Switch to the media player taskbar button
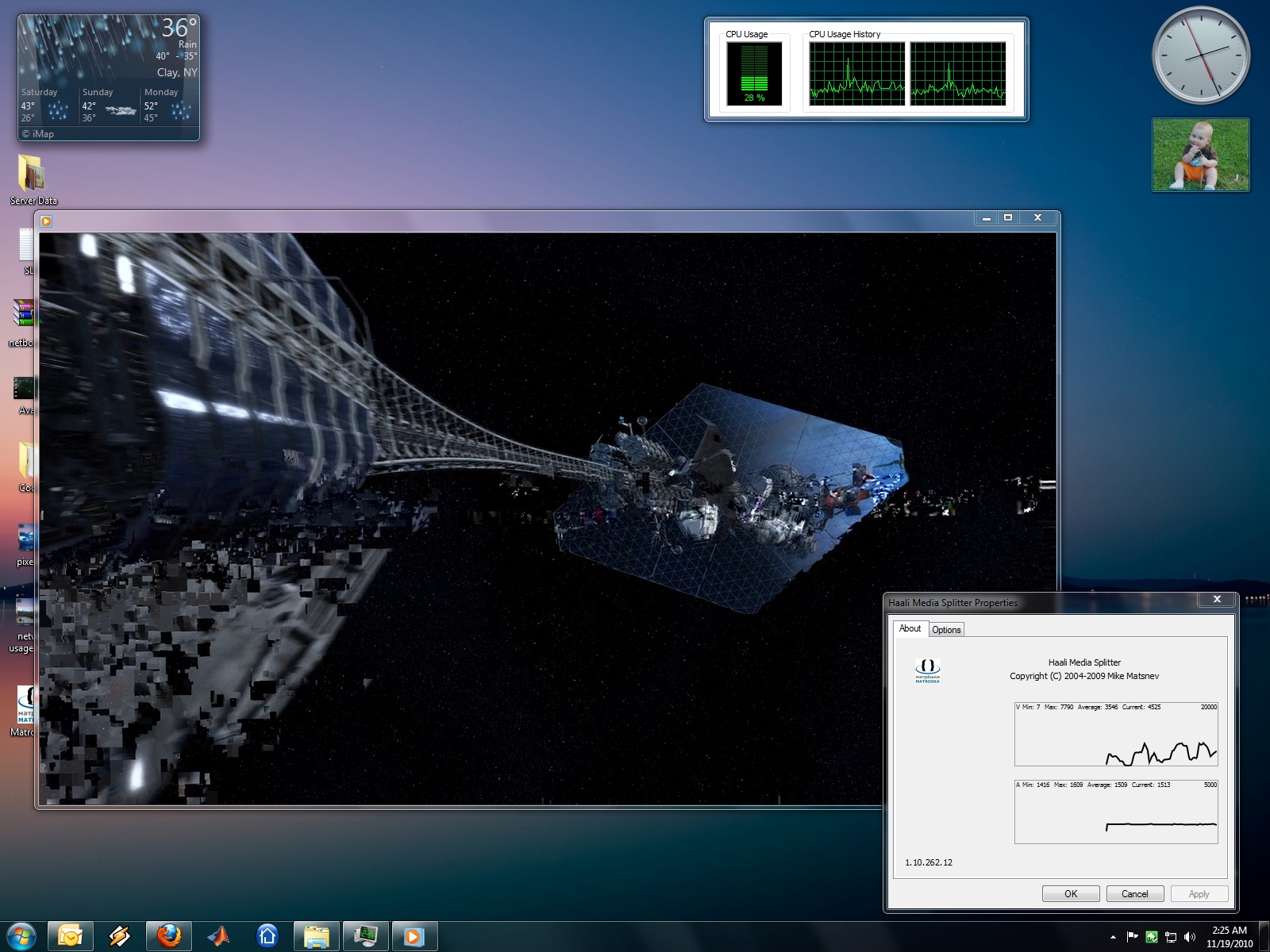The width and height of the screenshot is (1270, 952). [x=414, y=936]
